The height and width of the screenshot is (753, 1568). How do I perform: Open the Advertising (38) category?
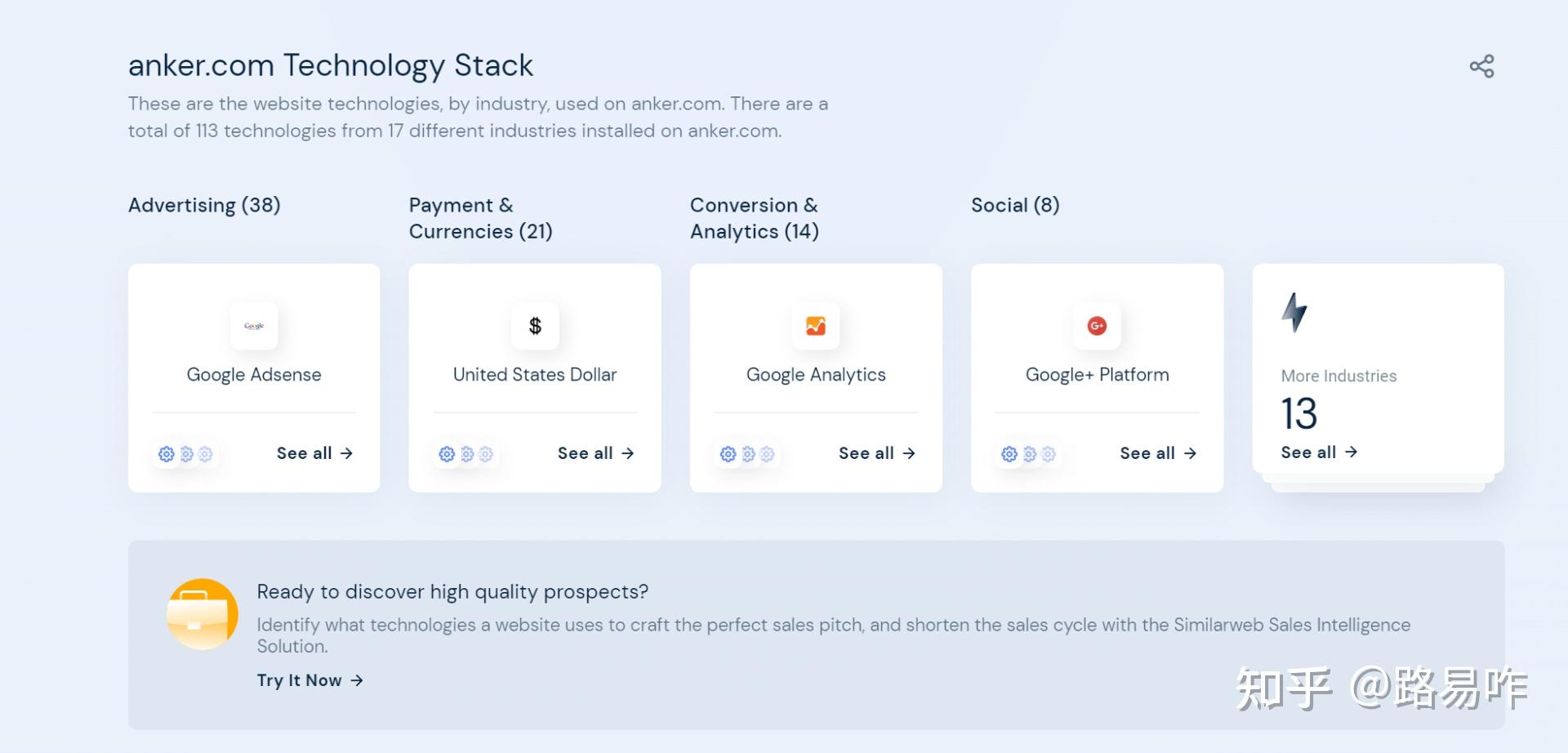[x=203, y=205]
